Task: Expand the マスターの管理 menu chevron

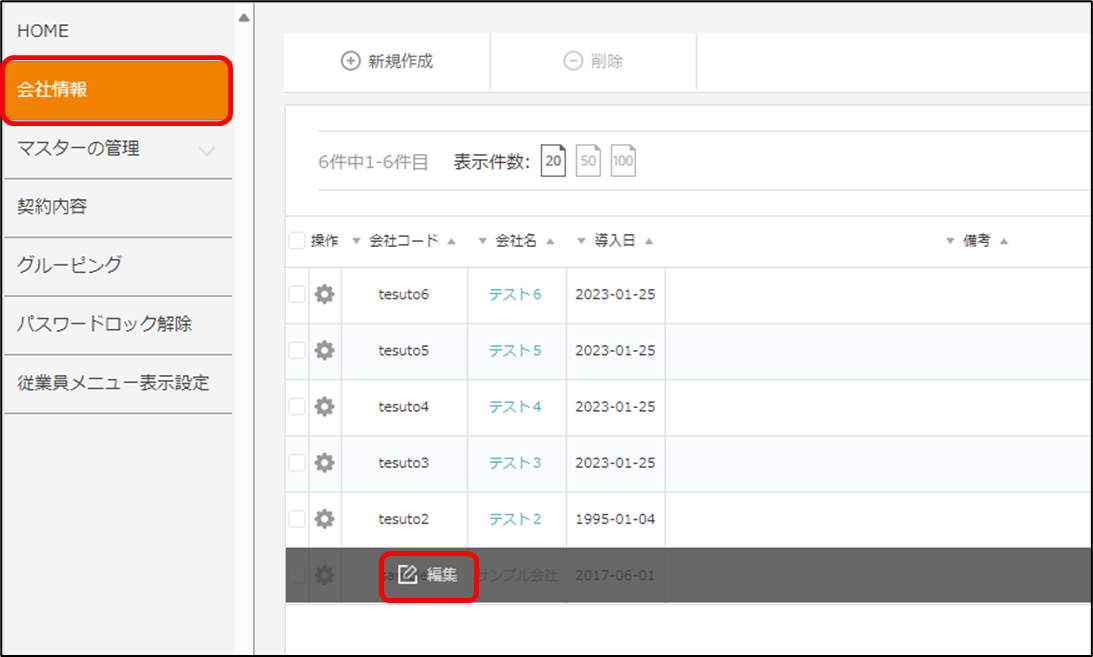Action: point(207,151)
